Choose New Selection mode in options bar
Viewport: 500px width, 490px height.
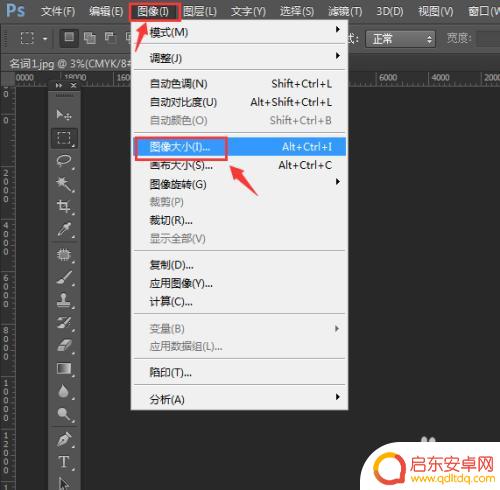pyautogui.click(x=69, y=38)
